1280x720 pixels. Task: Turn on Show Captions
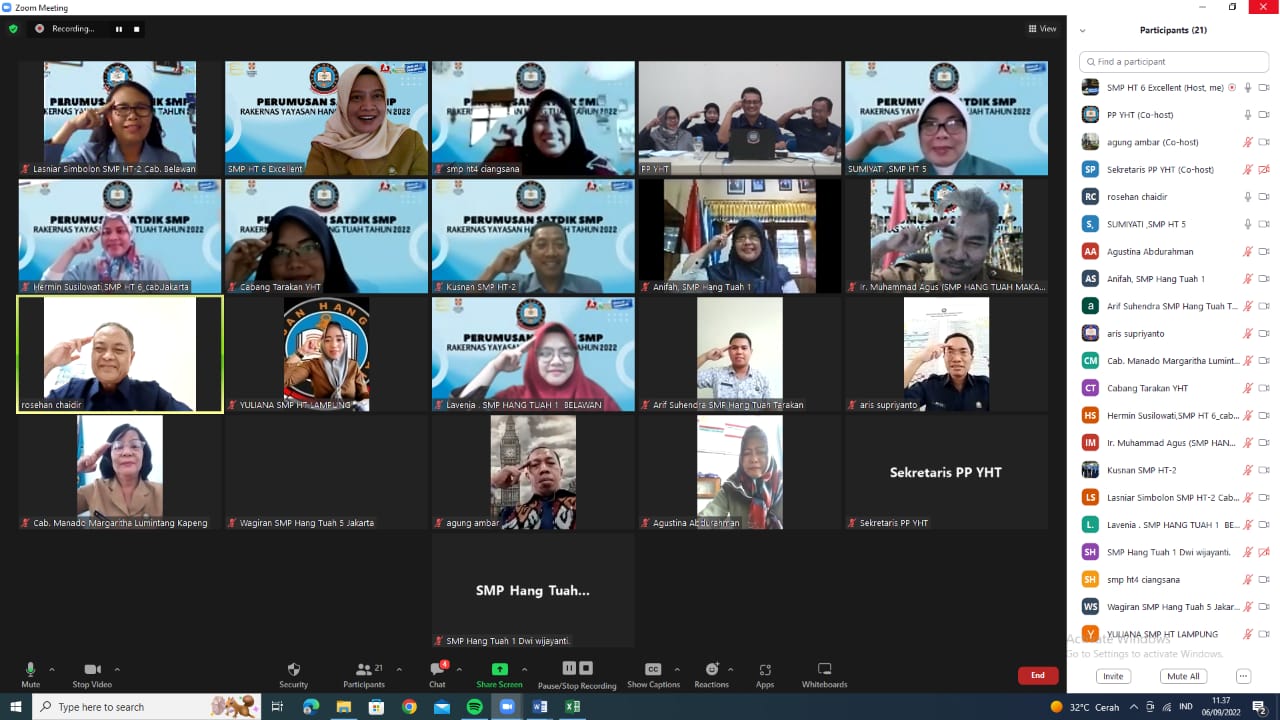[653, 674]
